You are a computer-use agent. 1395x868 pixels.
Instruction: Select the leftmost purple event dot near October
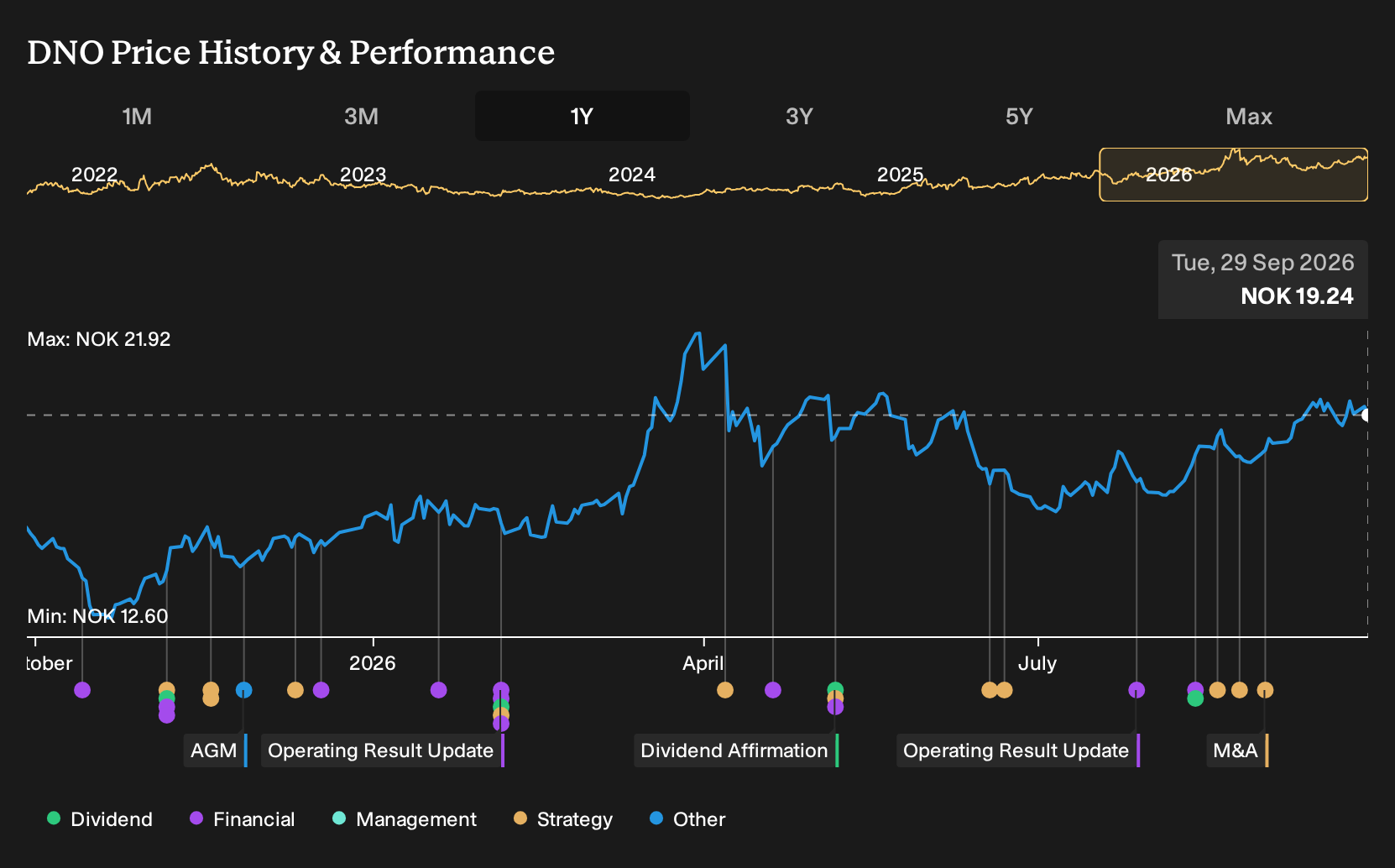(82, 690)
